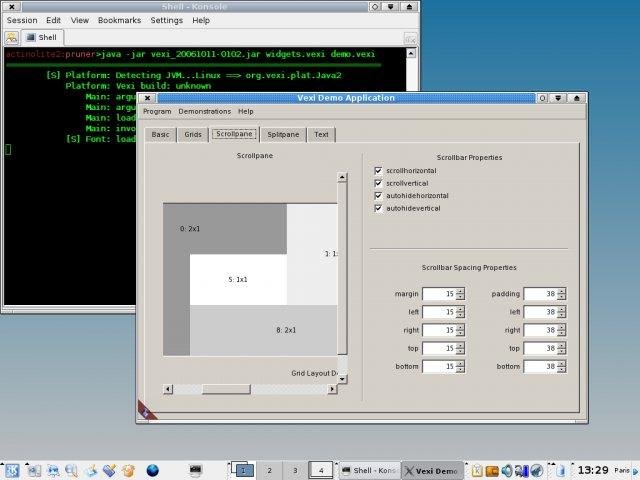This screenshot has height=480, width=640.
Task: Open the Demonstrations menu
Action: tap(204, 111)
